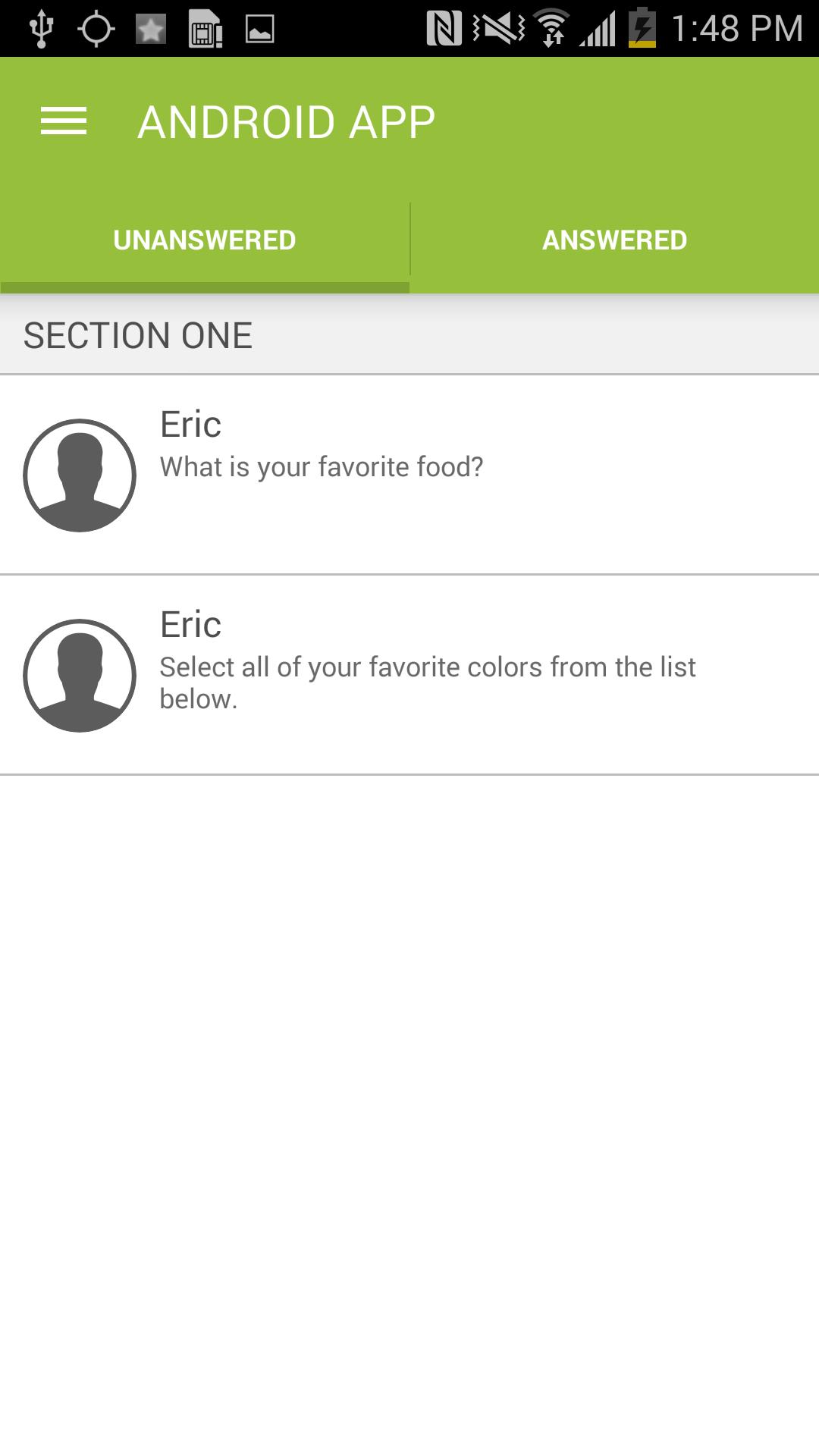The image size is (819, 1456).
Task: Tap Eric's avatar beside favorite food question
Action: [x=80, y=475]
